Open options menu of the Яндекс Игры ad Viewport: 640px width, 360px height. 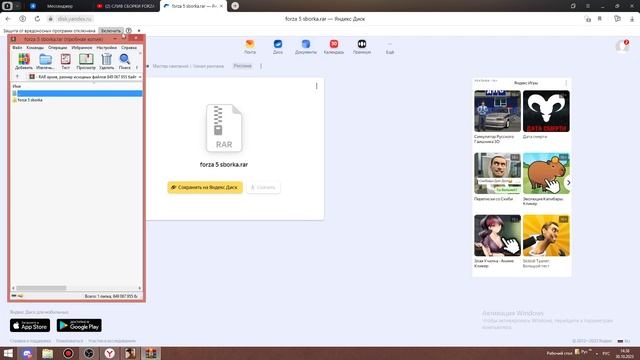[566, 83]
